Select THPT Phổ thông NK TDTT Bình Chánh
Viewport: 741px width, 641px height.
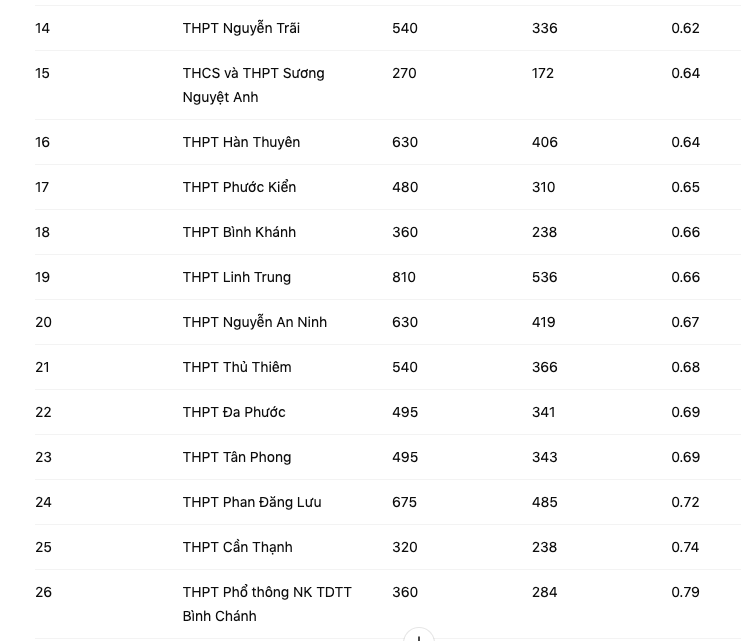pyautogui.click(x=267, y=604)
